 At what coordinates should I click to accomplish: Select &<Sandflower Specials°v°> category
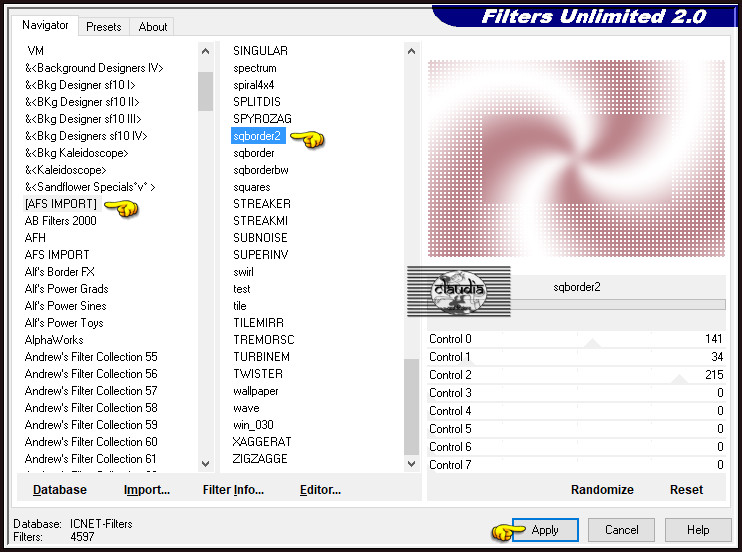click(90, 187)
